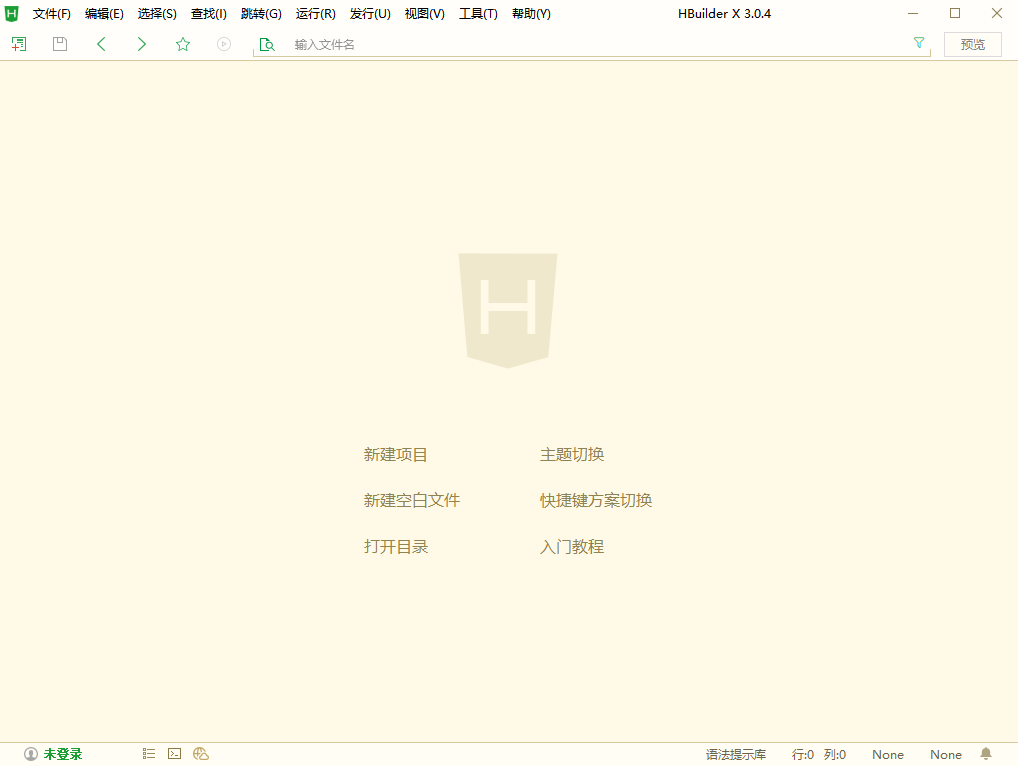The width and height of the screenshot is (1018, 766).
Task: Open the 文件(F) menu
Action: 51,14
